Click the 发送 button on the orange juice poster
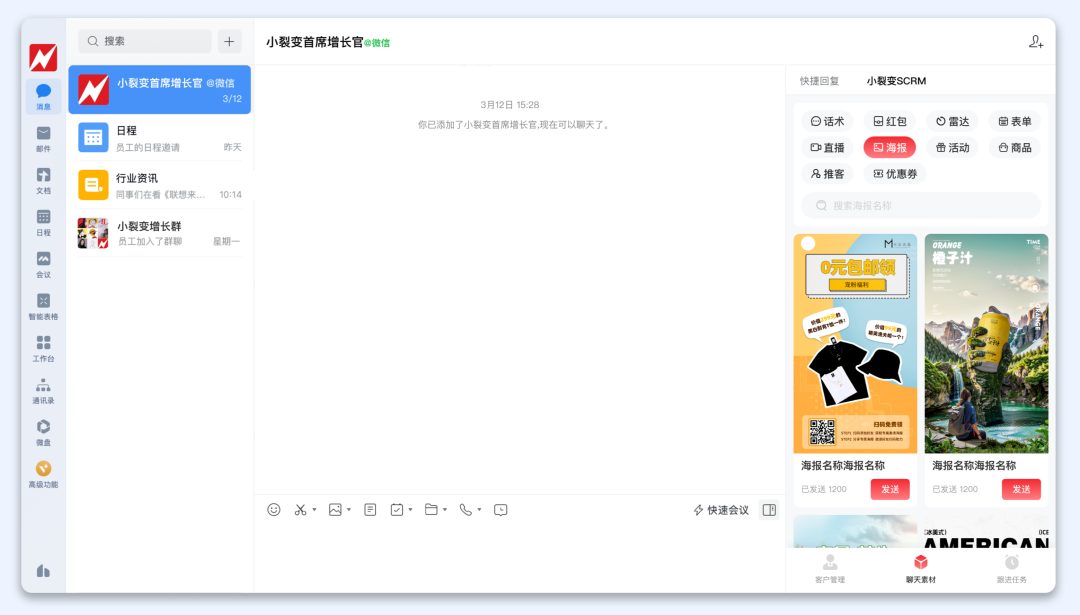Image resolution: width=1080 pixels, height=615 pixels. coord(1021,489)
